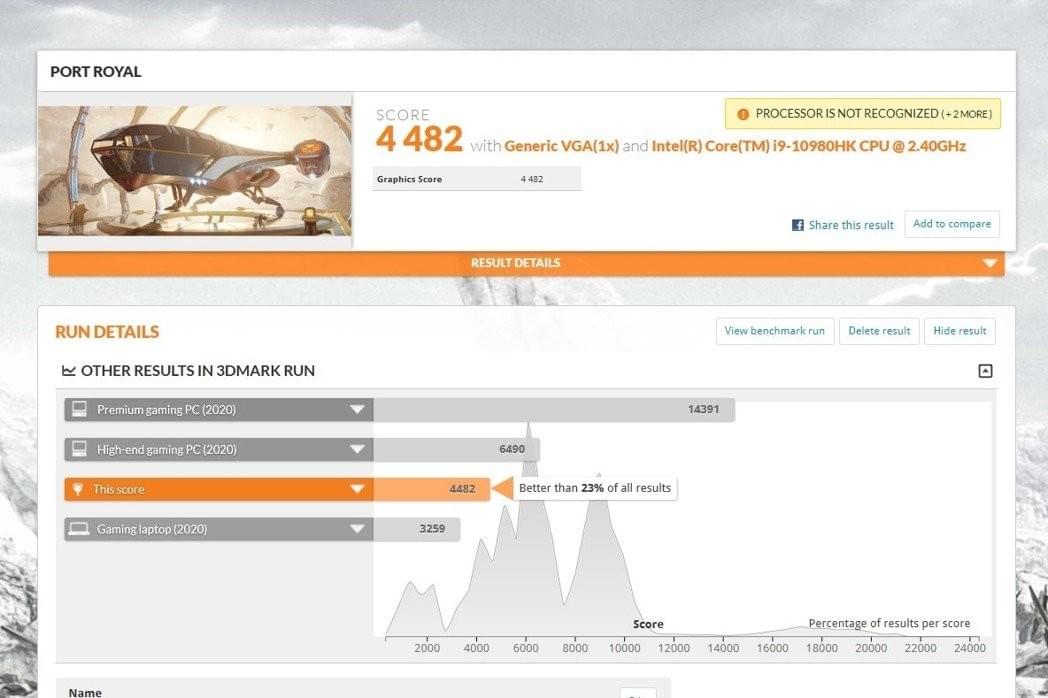Click the Graphics Score row value 4 482
1048x698 pixels.
531,179
